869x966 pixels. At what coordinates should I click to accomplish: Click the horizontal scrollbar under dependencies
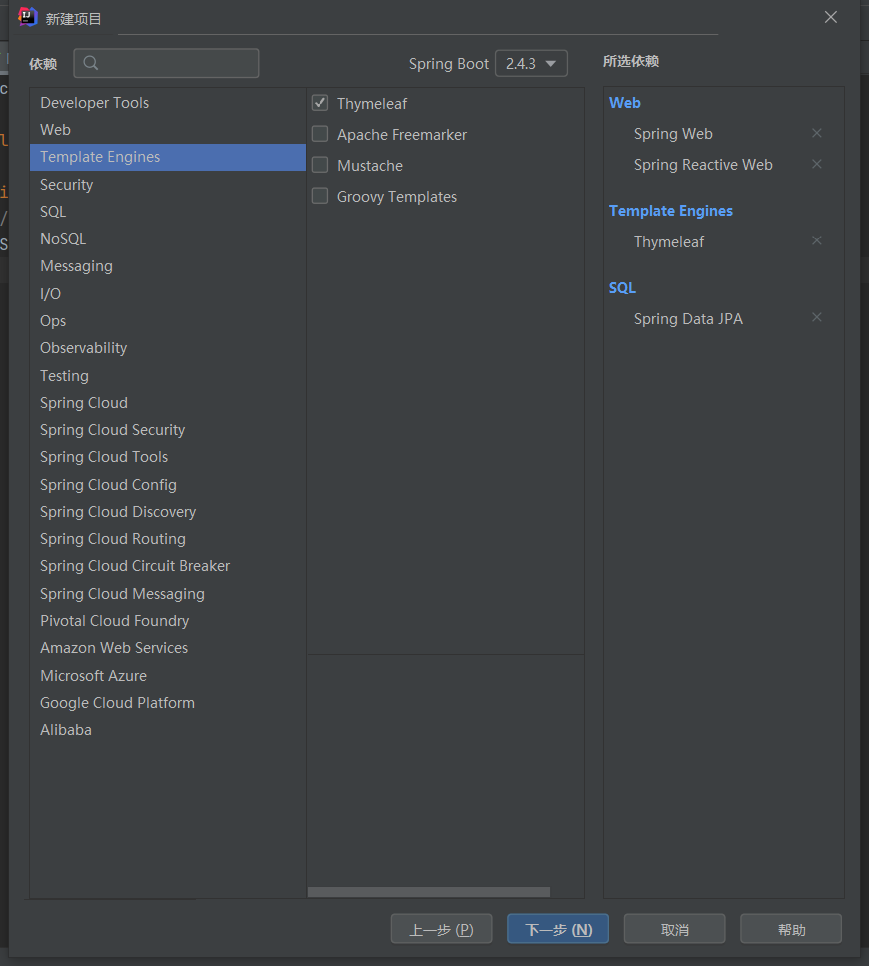coord(428,892)
